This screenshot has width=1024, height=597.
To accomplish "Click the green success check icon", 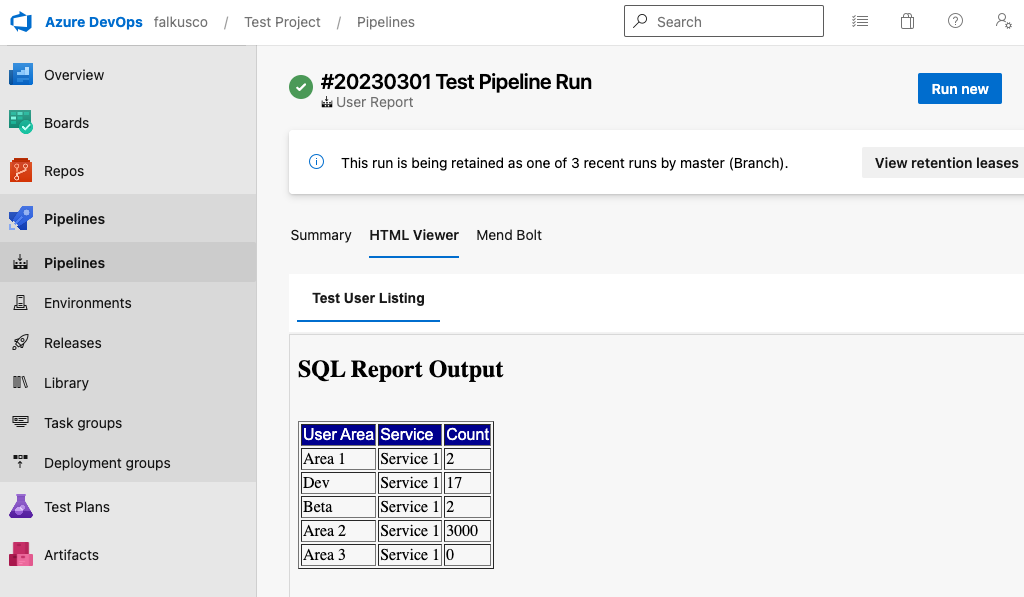I will (300, 87).
